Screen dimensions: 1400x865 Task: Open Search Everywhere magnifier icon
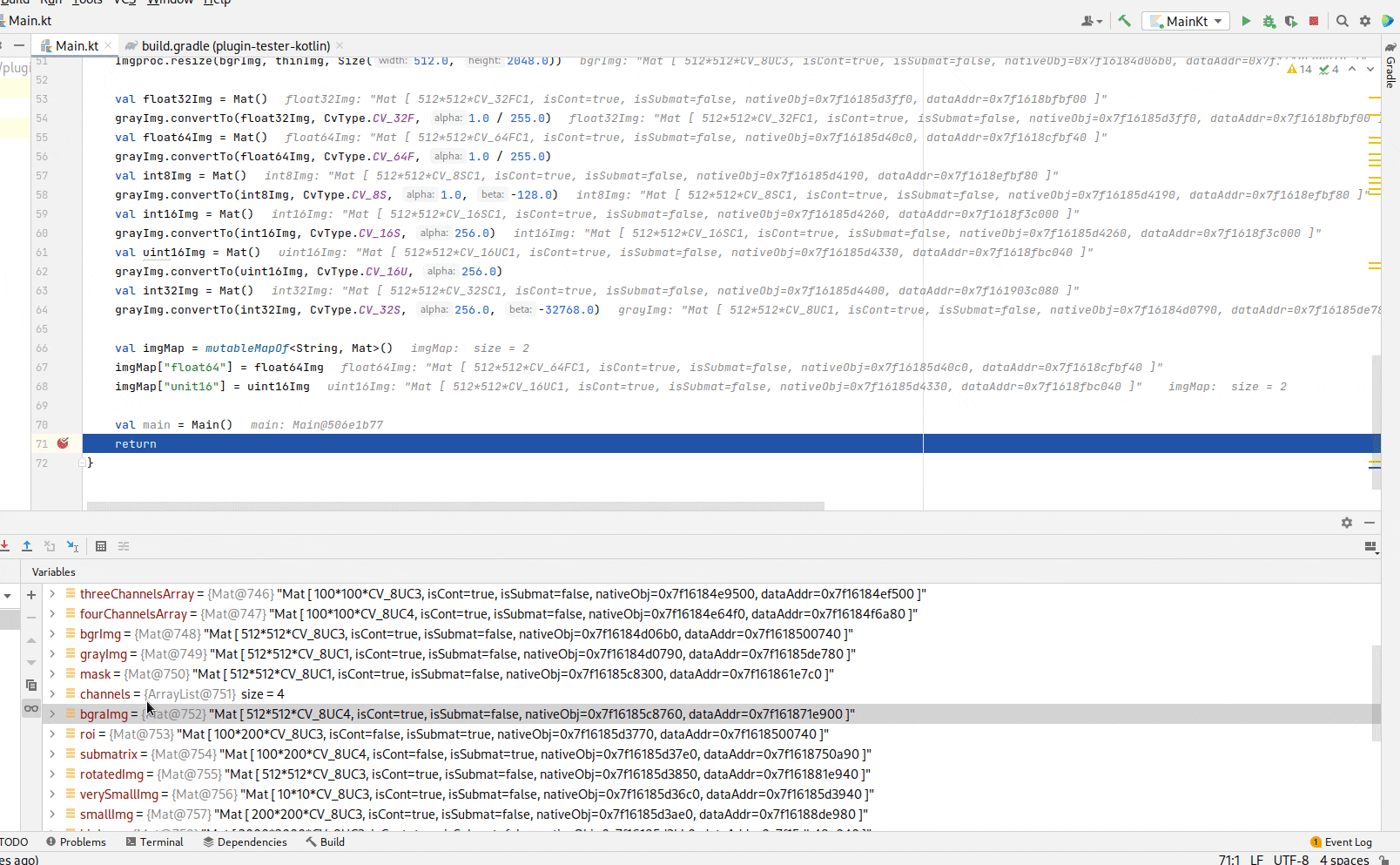coord(1342,21)
